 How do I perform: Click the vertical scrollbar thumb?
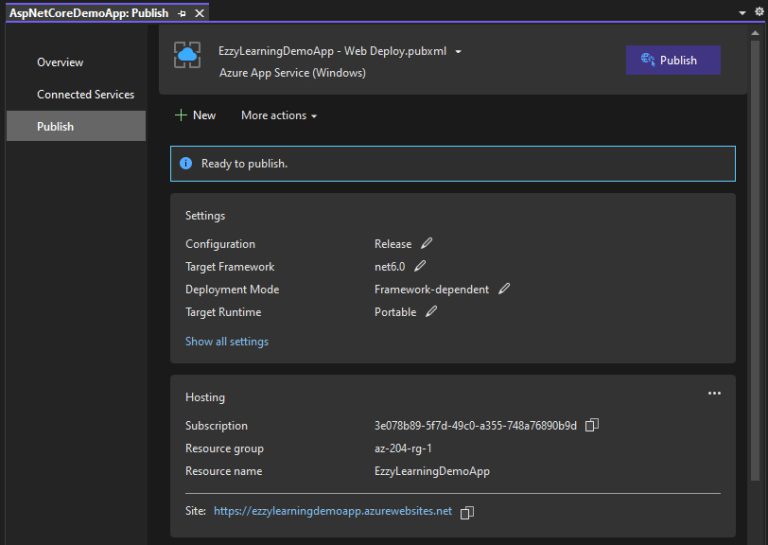click(x=755, y=261)
